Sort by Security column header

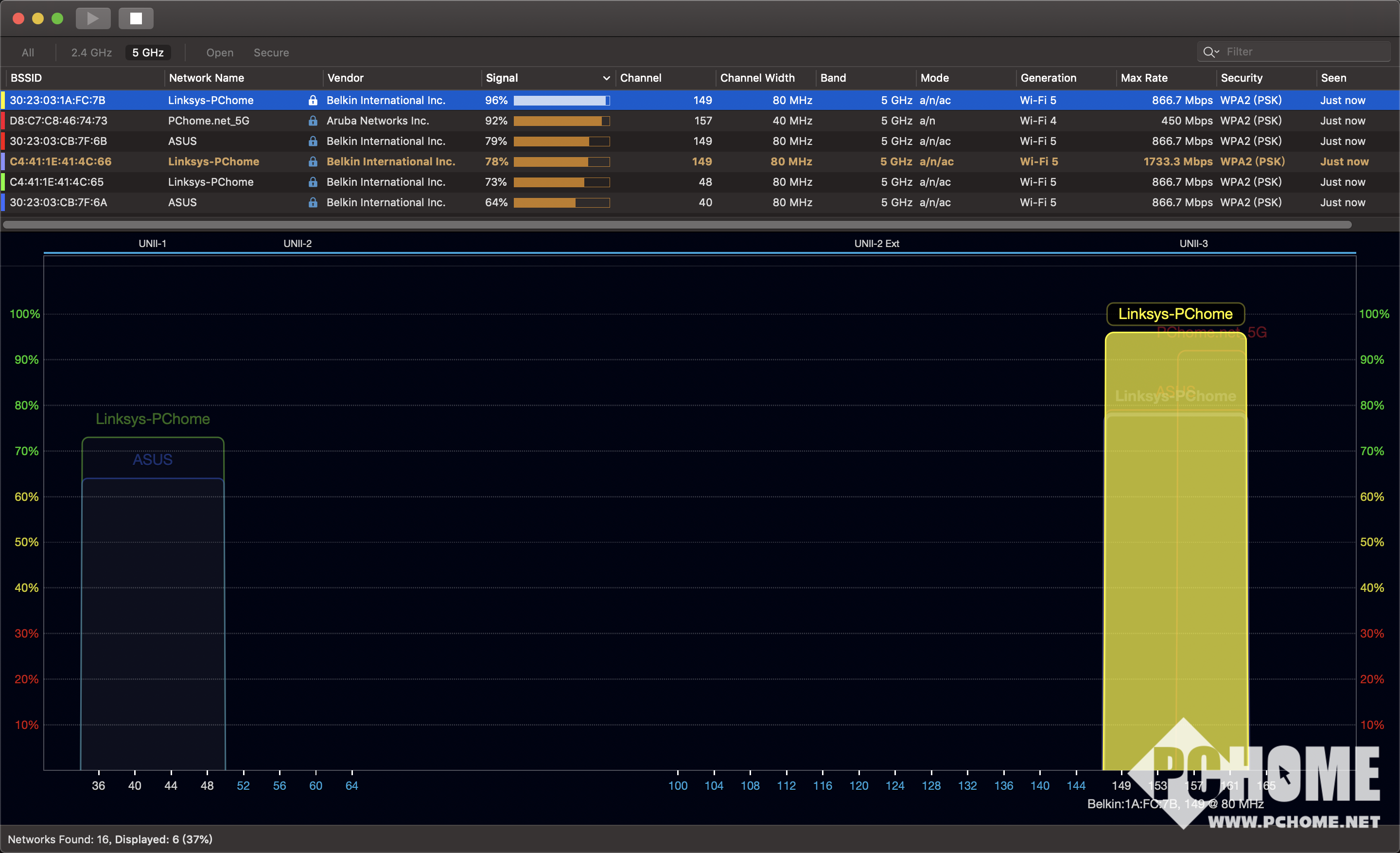pos(1242,78)
